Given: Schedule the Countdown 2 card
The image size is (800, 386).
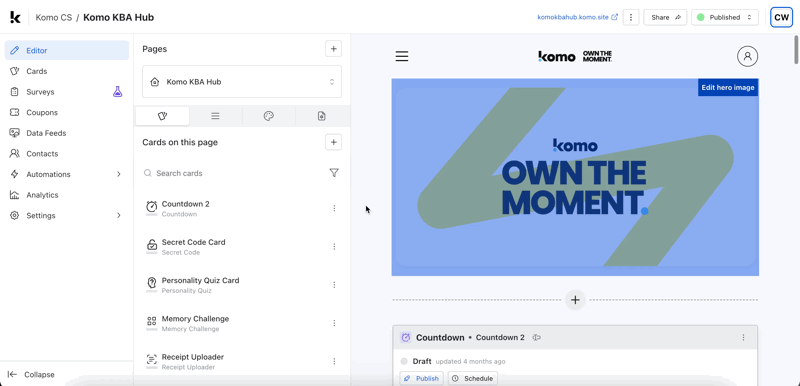Looking at the screenshot, I should (x=473, y=378).
